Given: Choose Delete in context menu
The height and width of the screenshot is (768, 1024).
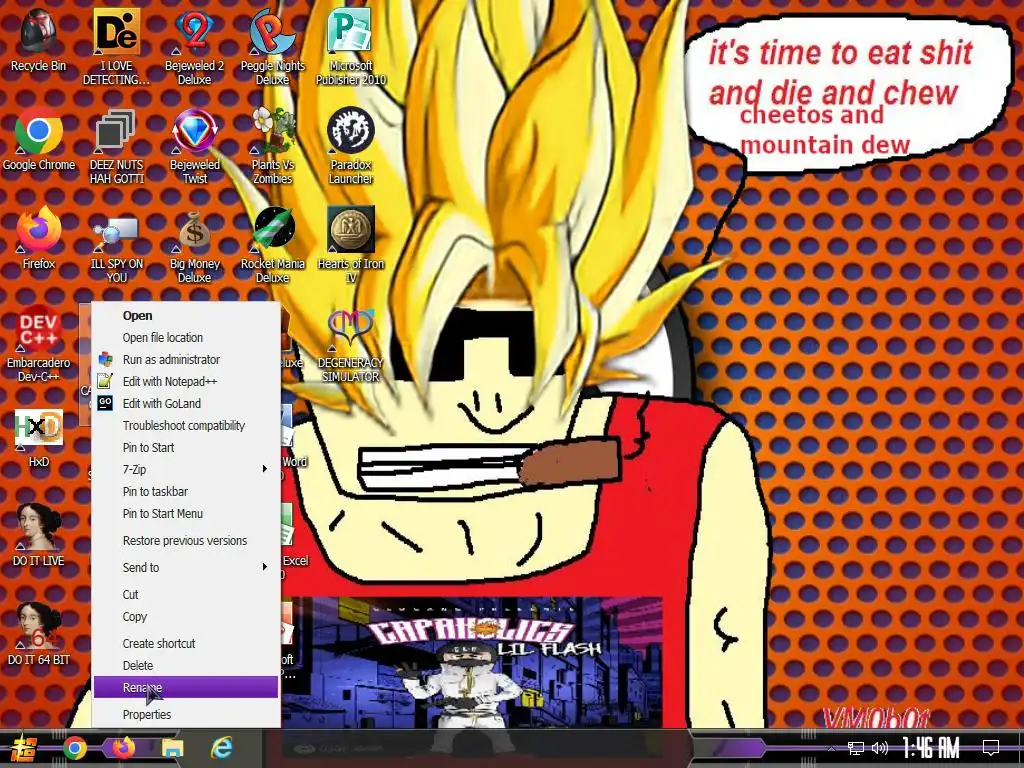Looking at the screenshot, I should (185, 665).
